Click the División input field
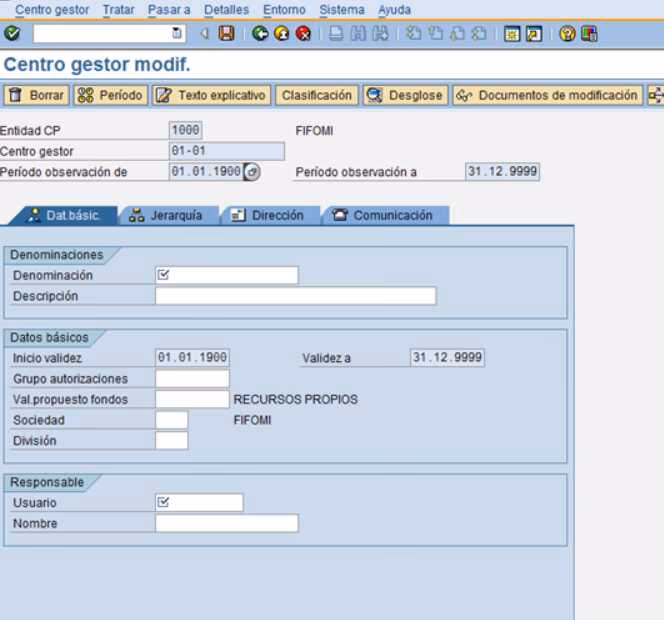 [x=172, y=440]
